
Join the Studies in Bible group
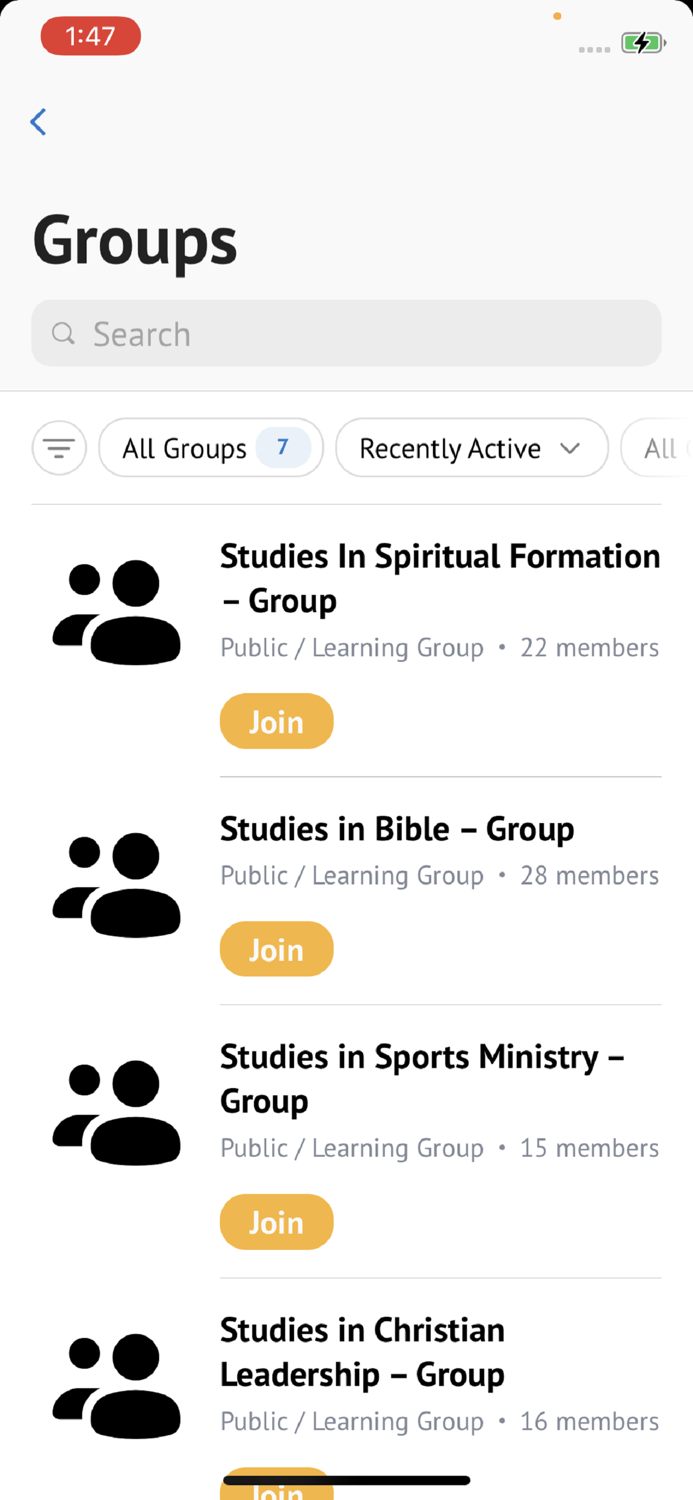coord(276,948)
